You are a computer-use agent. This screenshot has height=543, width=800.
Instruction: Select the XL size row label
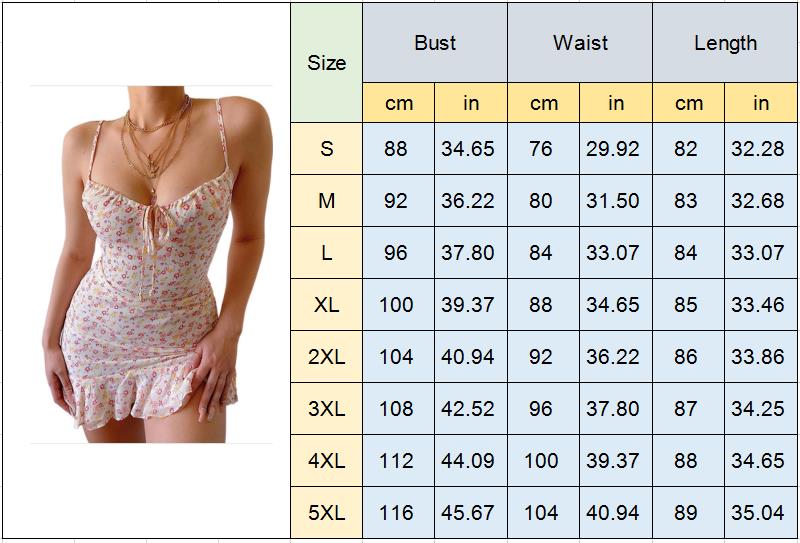tap(326, 305)
